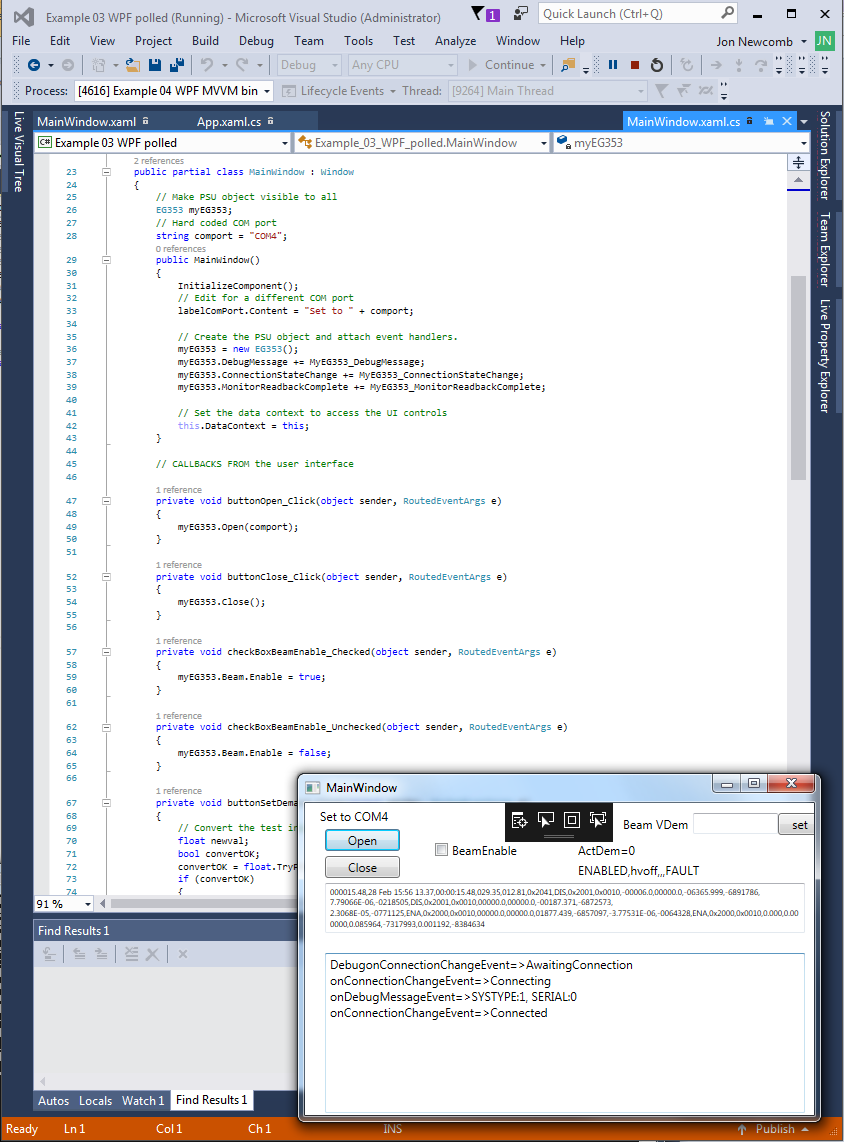Close the MainWindow.xaml.cs tab
Image resolution: width=844 pixels, height=1142 pixels.
tap(787, 122)
